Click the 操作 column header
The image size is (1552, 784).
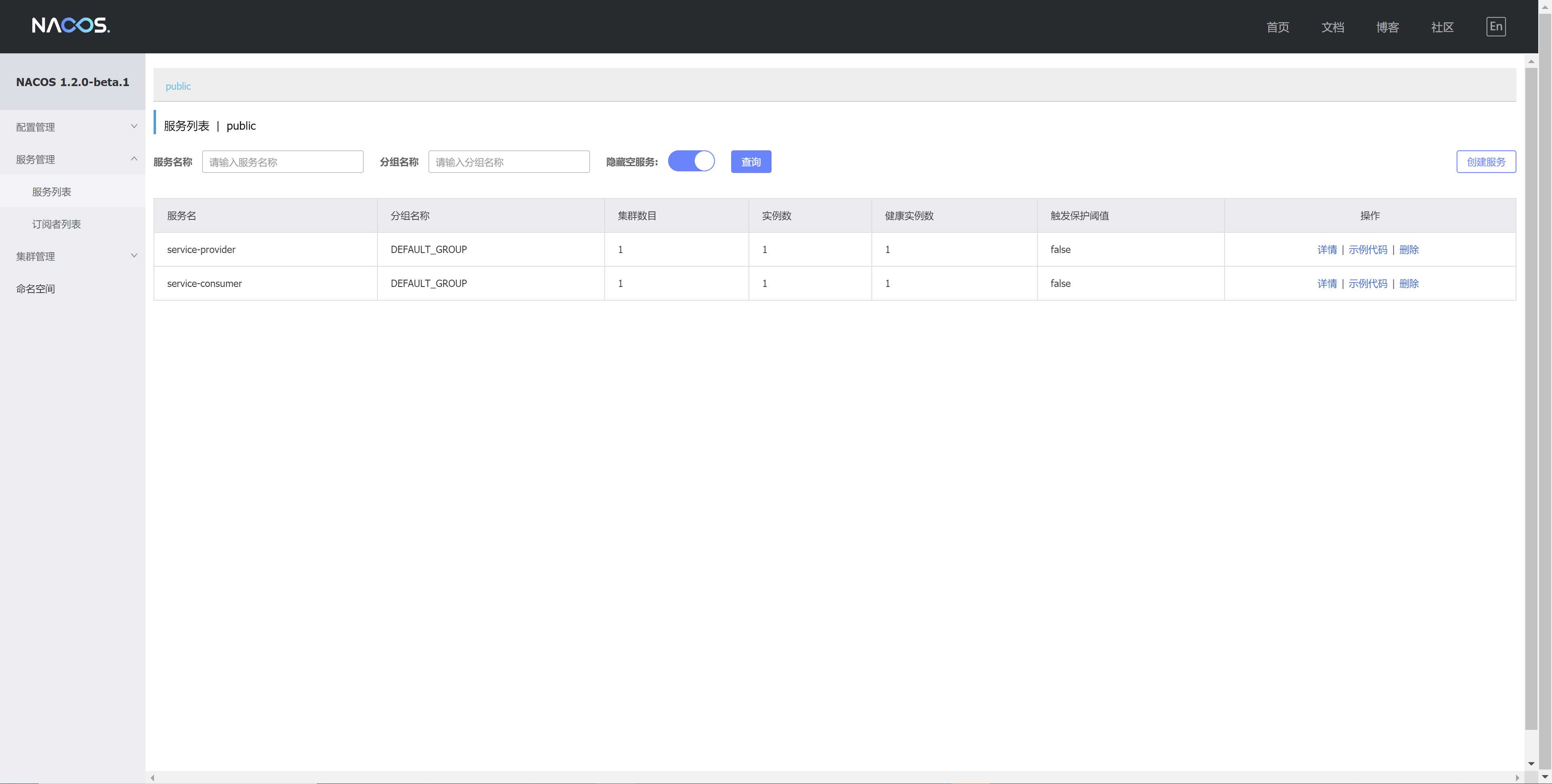[x=1369, y=216]
